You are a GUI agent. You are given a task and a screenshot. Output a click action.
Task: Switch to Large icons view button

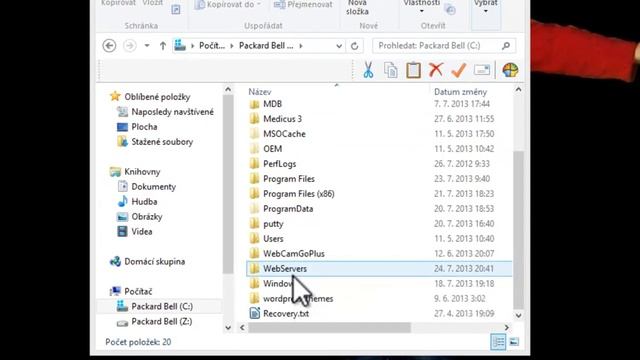pos(514,342)
